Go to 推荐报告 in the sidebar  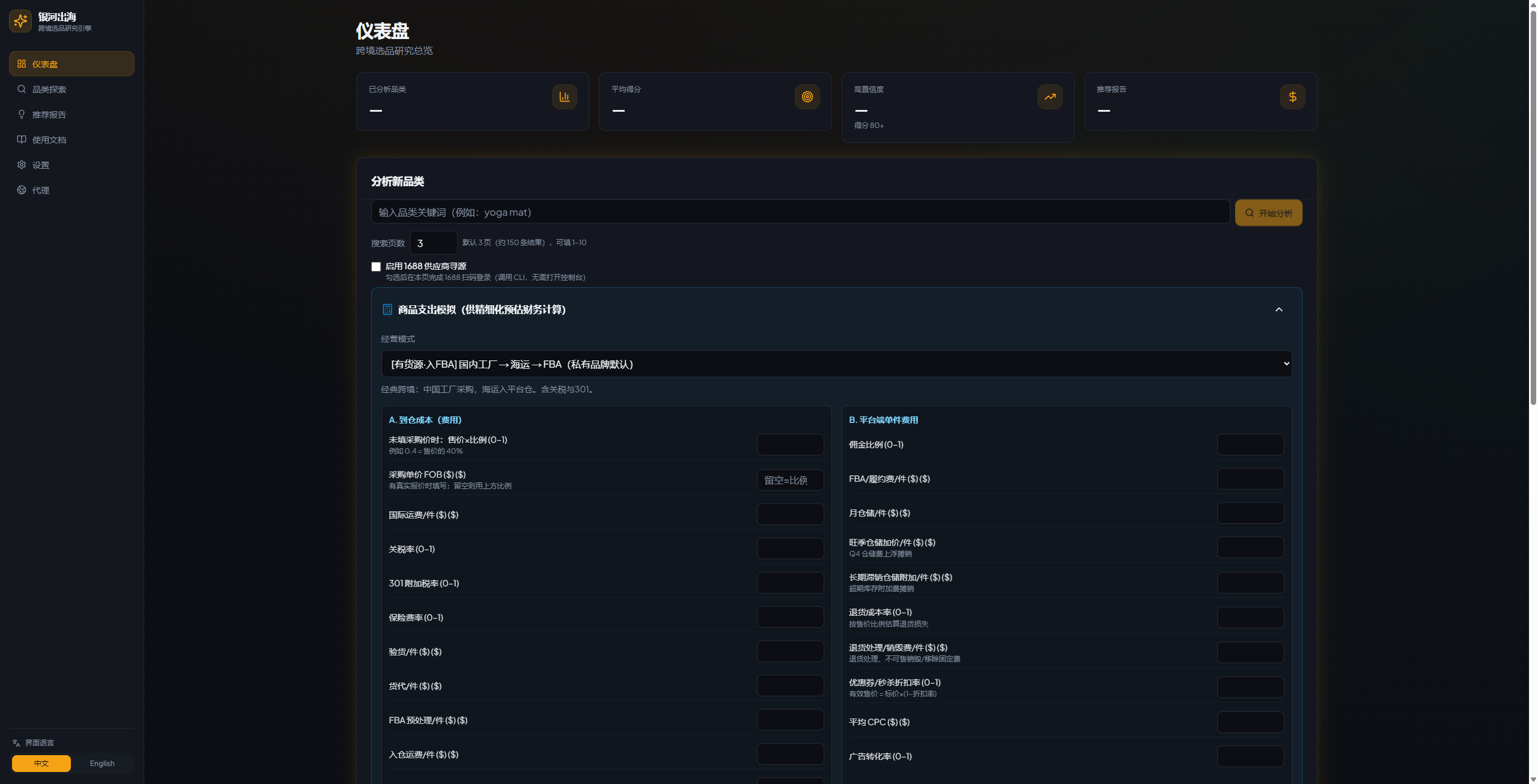(71, 114)
